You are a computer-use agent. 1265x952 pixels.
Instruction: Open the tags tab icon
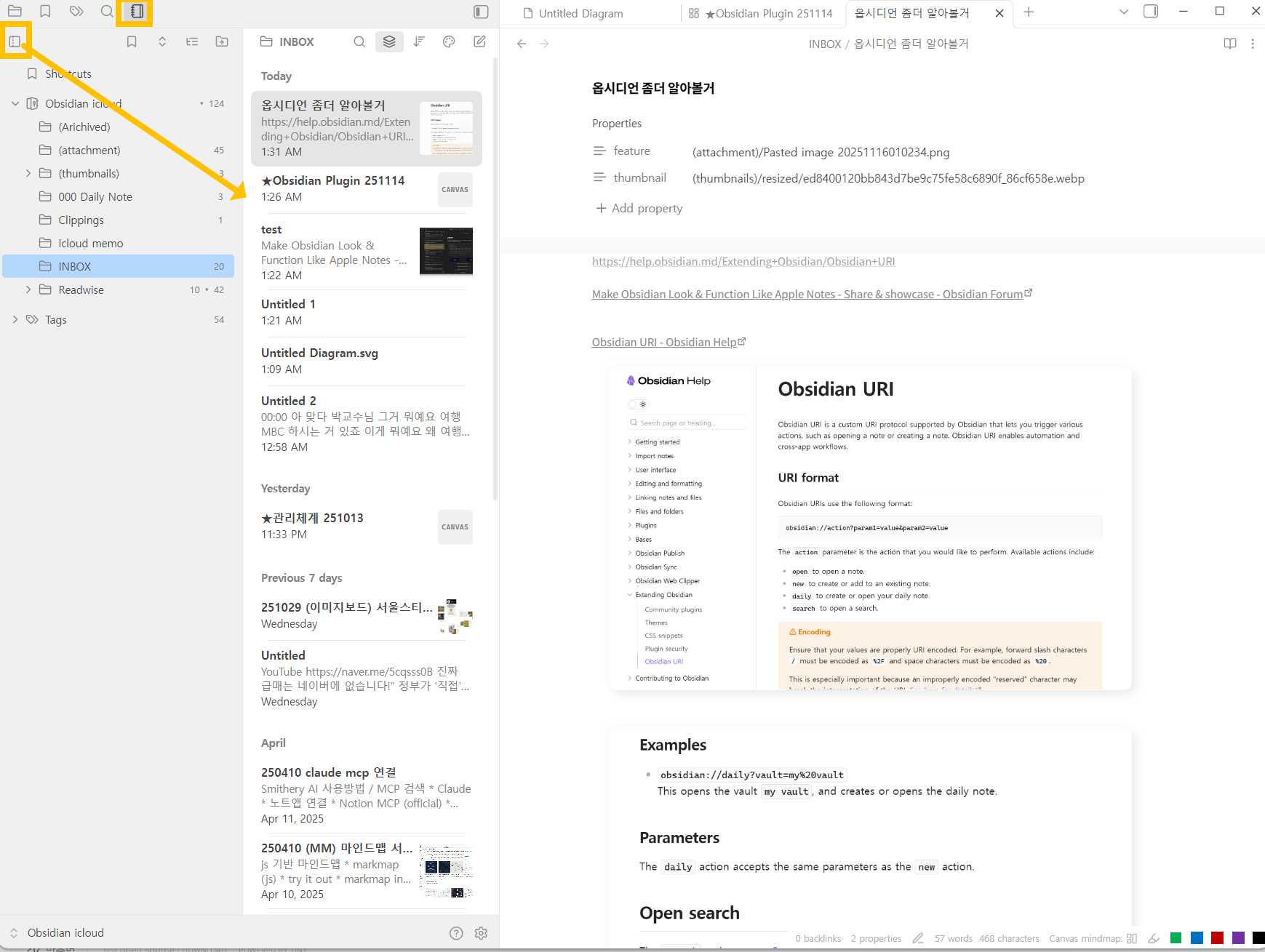tap(76, 11)
